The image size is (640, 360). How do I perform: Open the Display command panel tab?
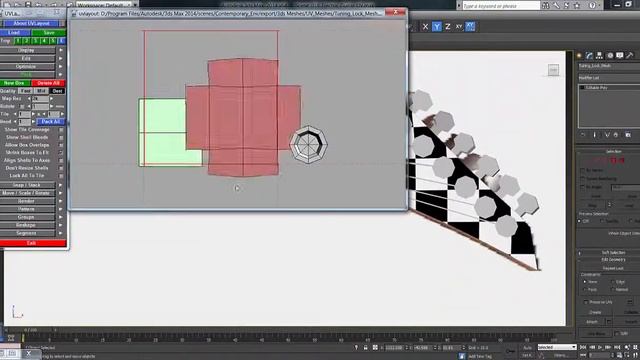(620, 56)
